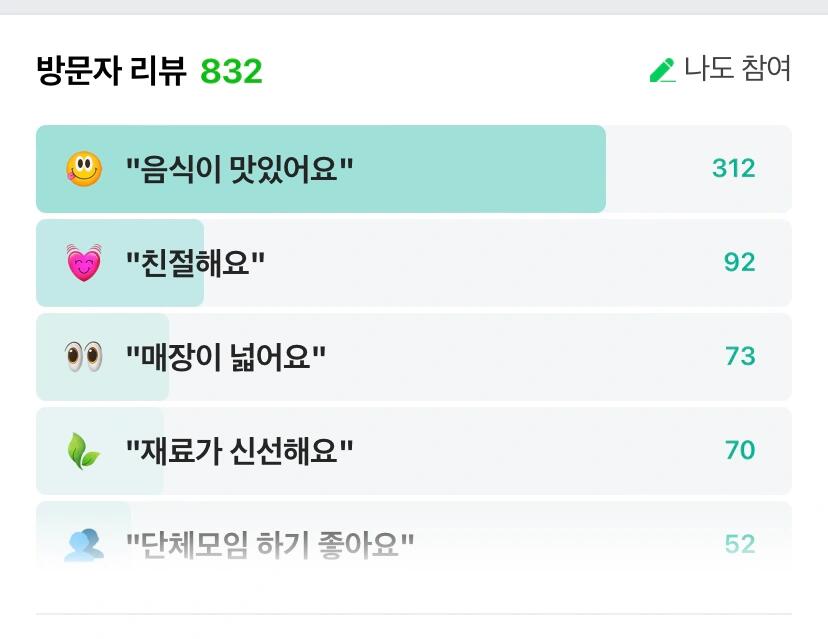This screenshot has width=828, height=639.
Task: Click the yummy smiley face emoji
Action: 84,169
